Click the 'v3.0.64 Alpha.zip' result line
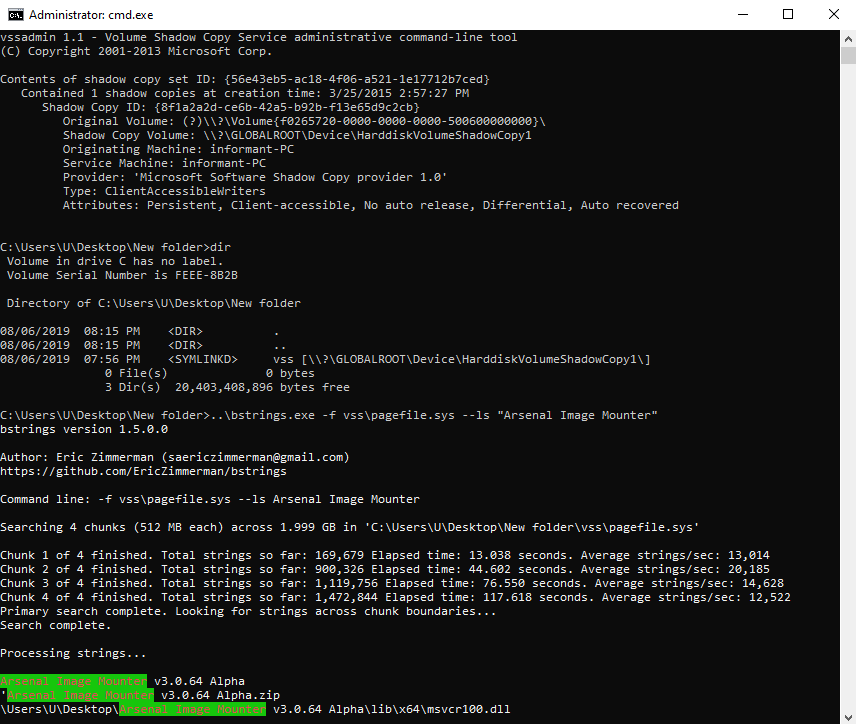Viewport: 856px width, 724px height. (140, 696)
